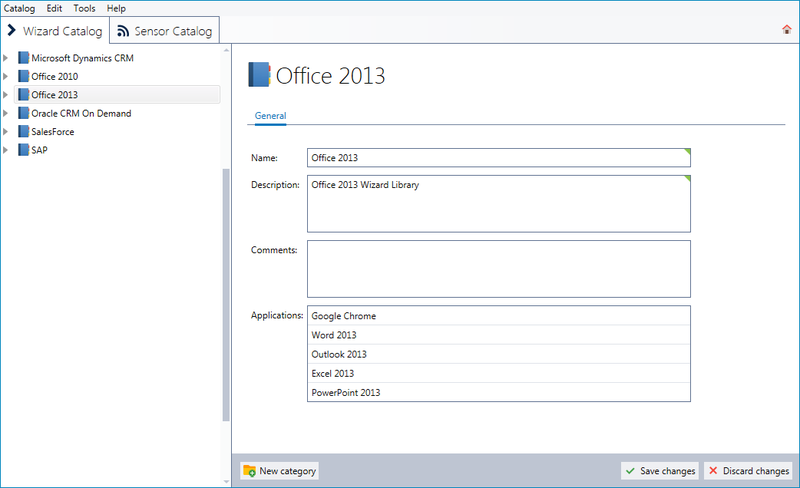Click the SalesForce book icon
Screen dimensions: 800x488
pyautogui.click(x=24, y=131)
